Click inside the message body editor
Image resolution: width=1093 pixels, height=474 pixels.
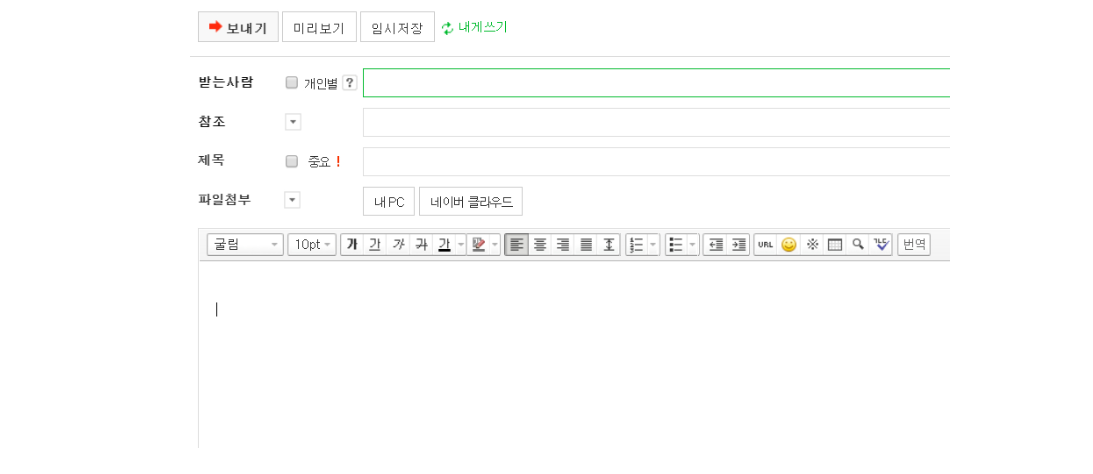pos(574,356)
